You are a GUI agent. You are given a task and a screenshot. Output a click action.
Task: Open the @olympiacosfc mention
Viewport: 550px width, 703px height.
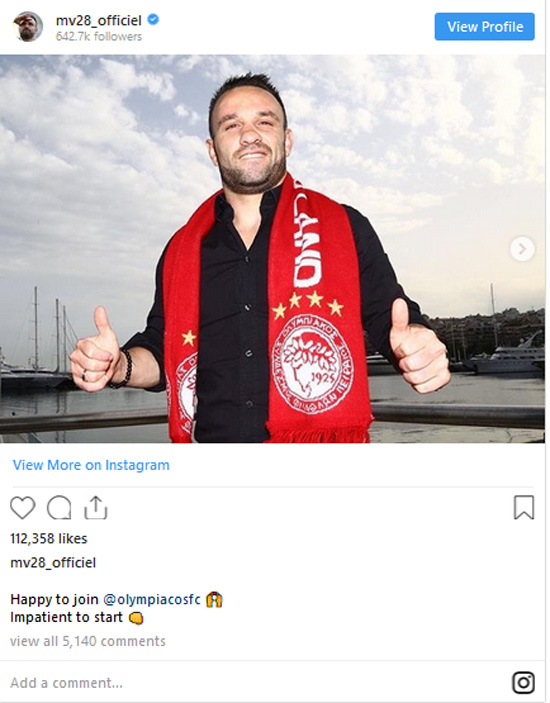[152, 599]
